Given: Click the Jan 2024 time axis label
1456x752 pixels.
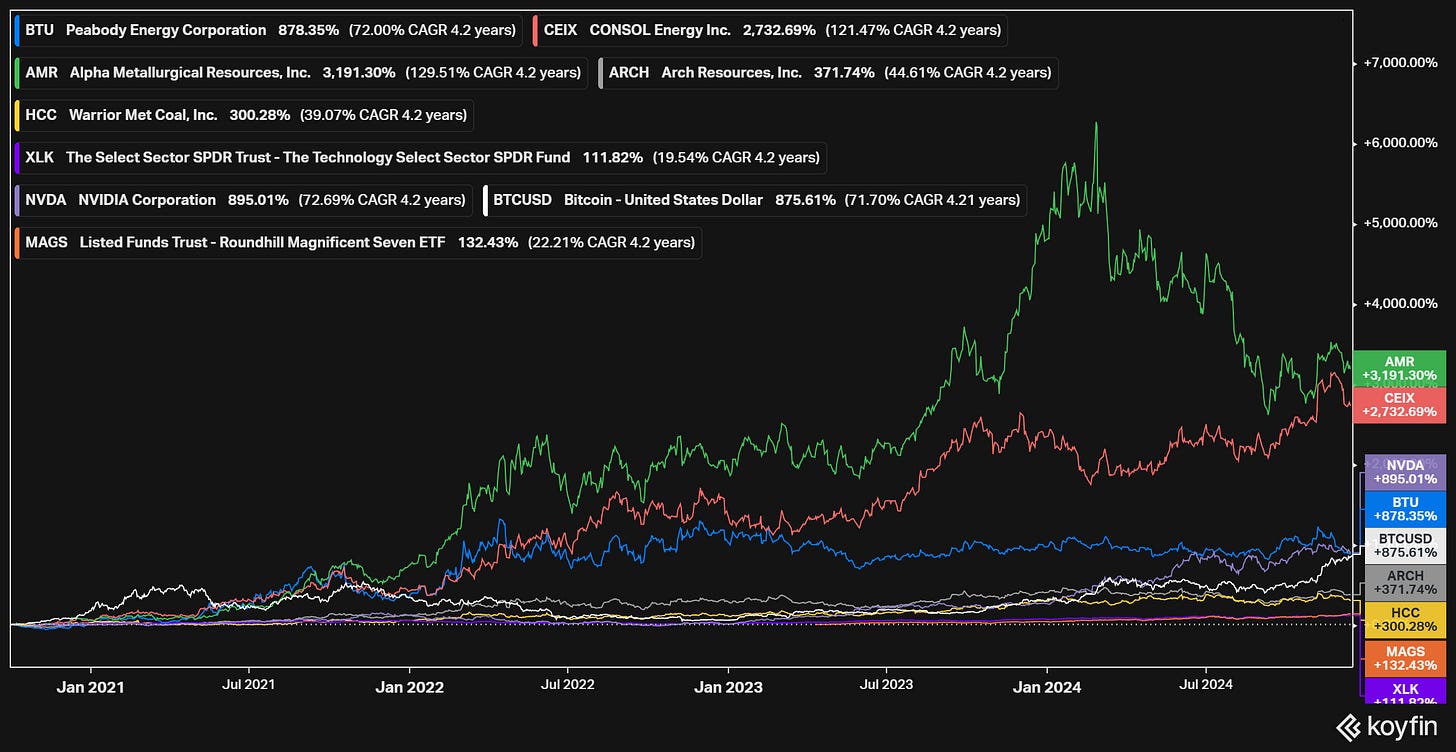Looking at the screenshot, I should pos(1047,687).
